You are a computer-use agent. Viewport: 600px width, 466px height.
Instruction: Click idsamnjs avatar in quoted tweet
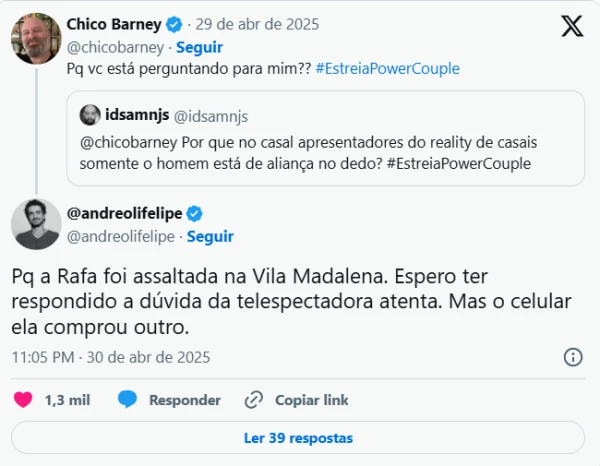[89, 114]
